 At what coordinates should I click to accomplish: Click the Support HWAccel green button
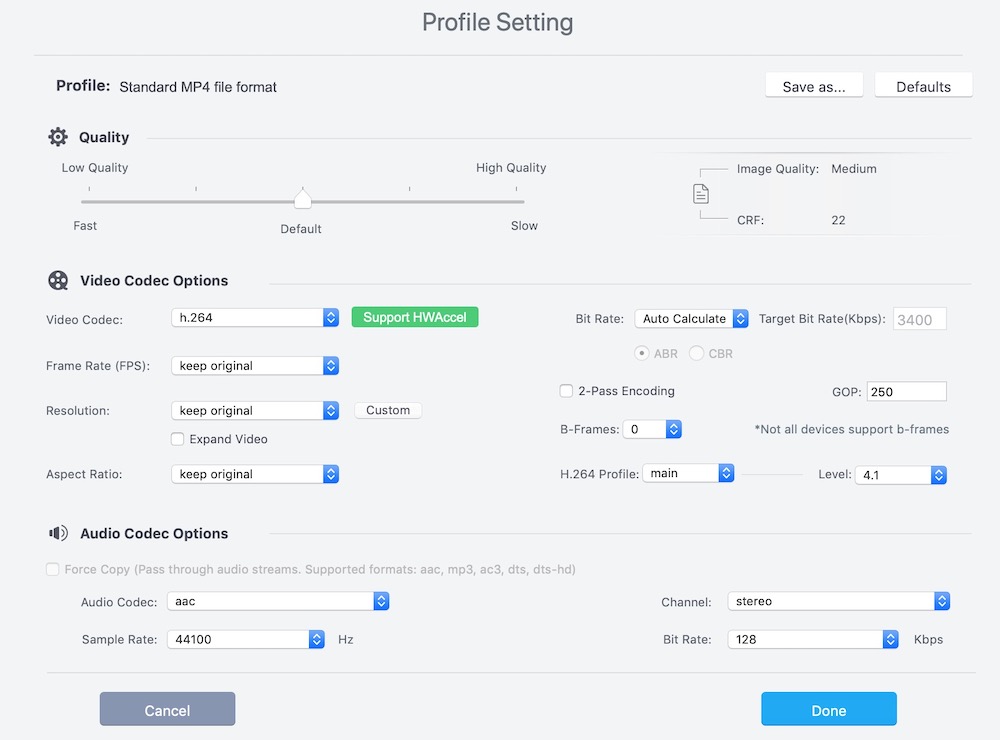pos(415,317)
